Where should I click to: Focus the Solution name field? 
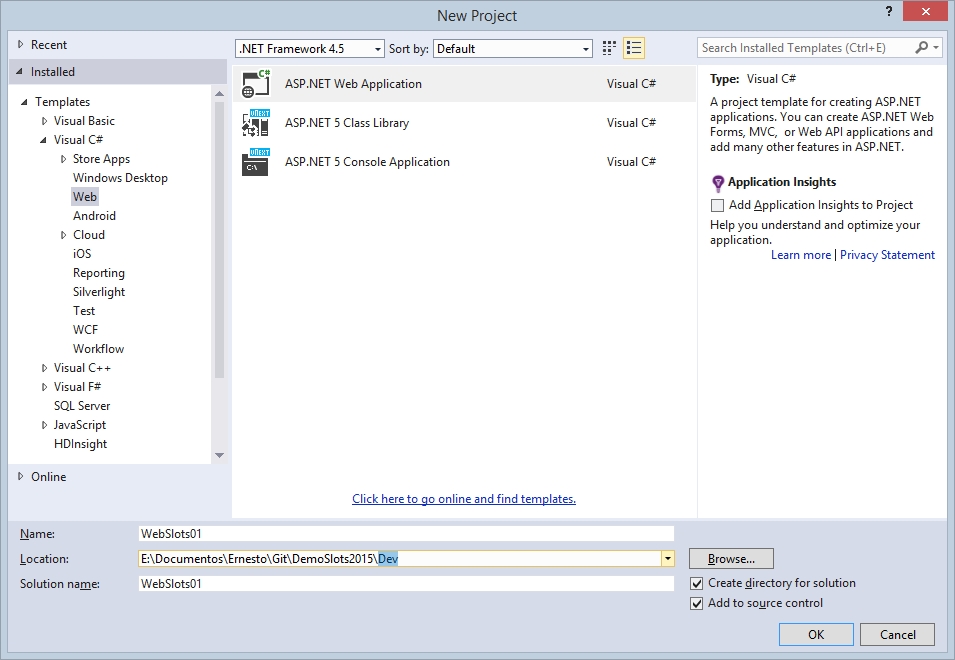pyautogui.click(x=406, y=583)
